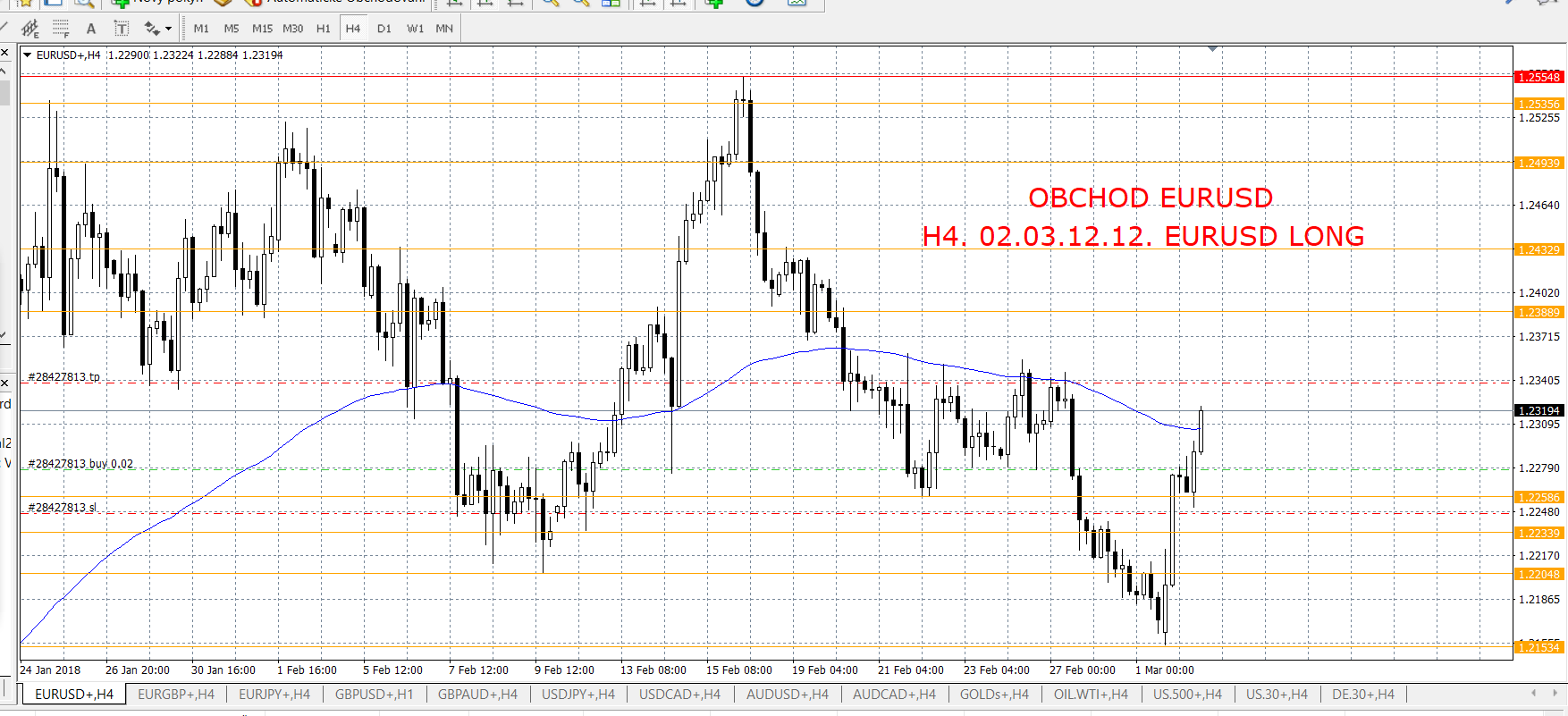This screenshot has width=1568, height=716.
Task: Select the Equidistant Channel drawing tool
Action: (30, 29)
